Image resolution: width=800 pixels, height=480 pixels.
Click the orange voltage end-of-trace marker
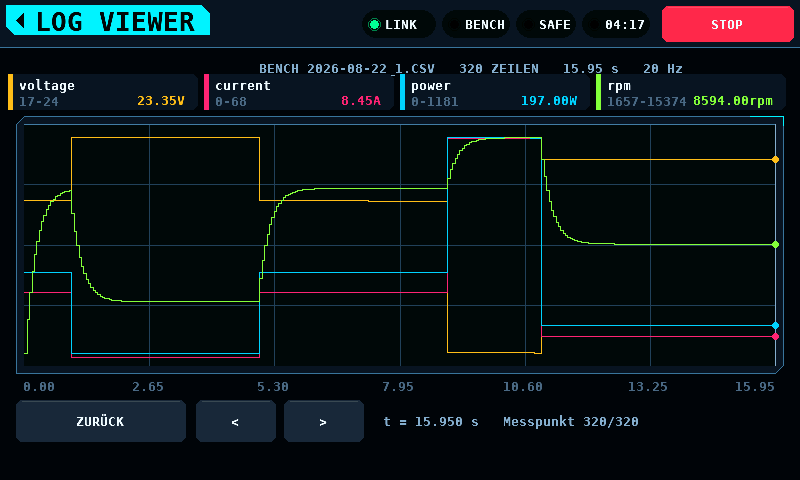tap(776, 160)
